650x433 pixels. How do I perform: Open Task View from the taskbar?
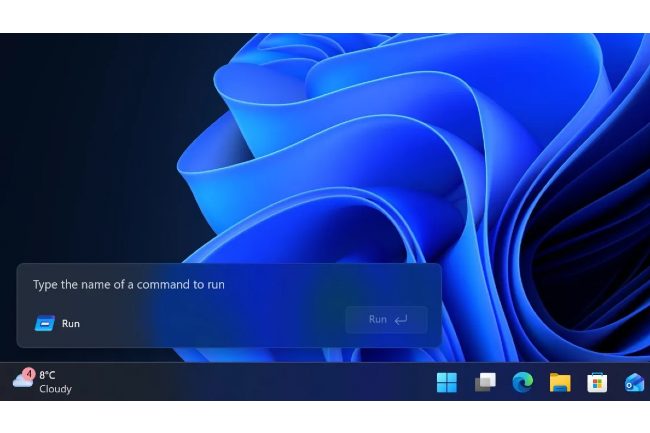485,382
